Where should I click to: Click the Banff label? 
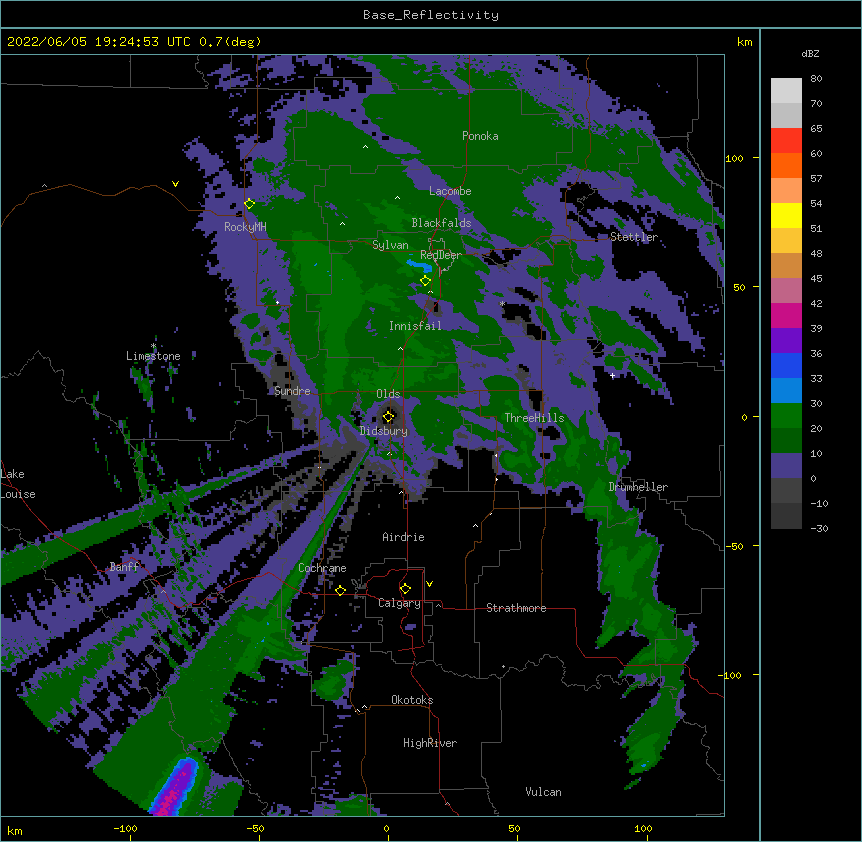[x=124, y=567]
